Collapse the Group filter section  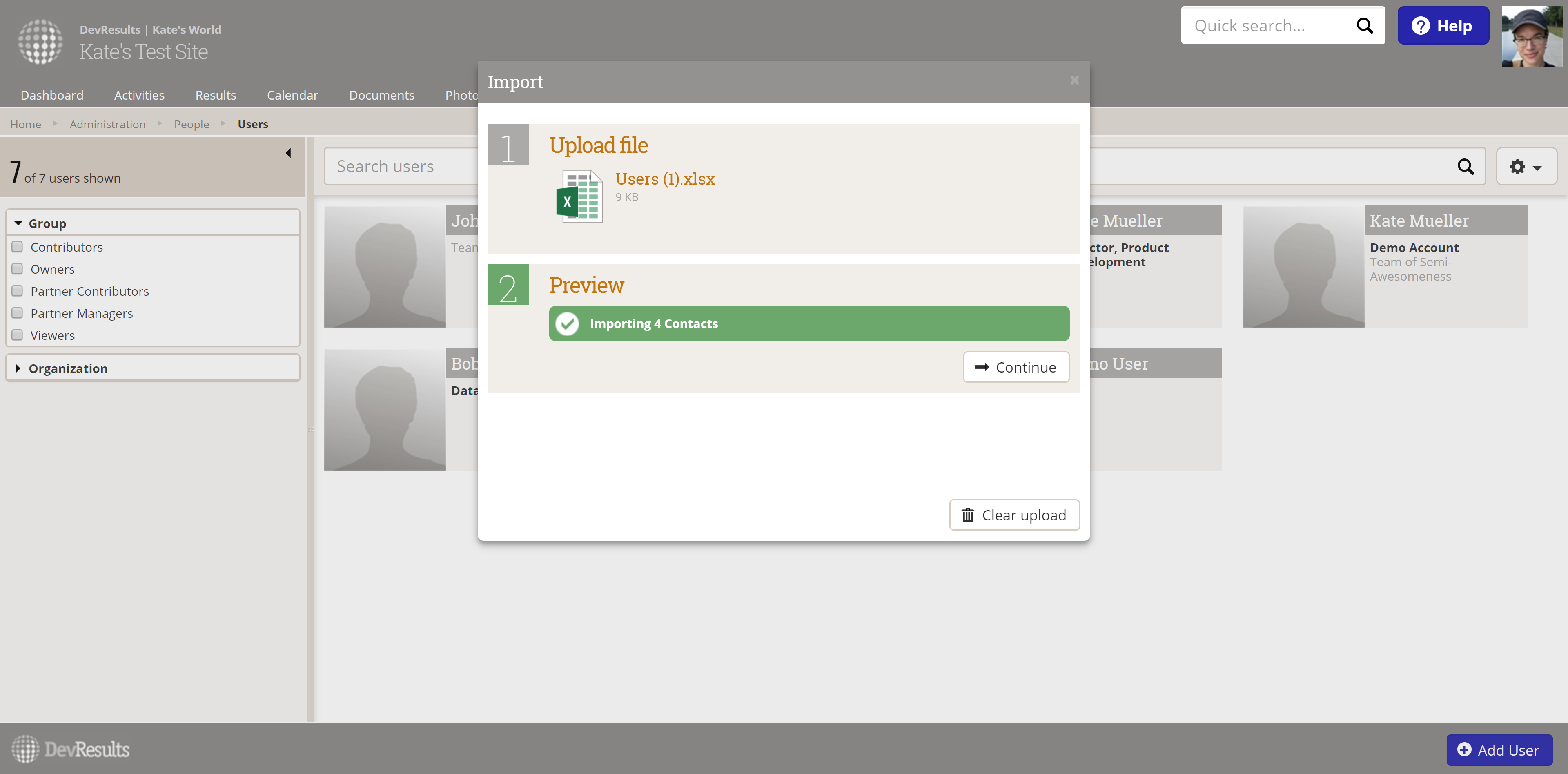pos(18,223)
